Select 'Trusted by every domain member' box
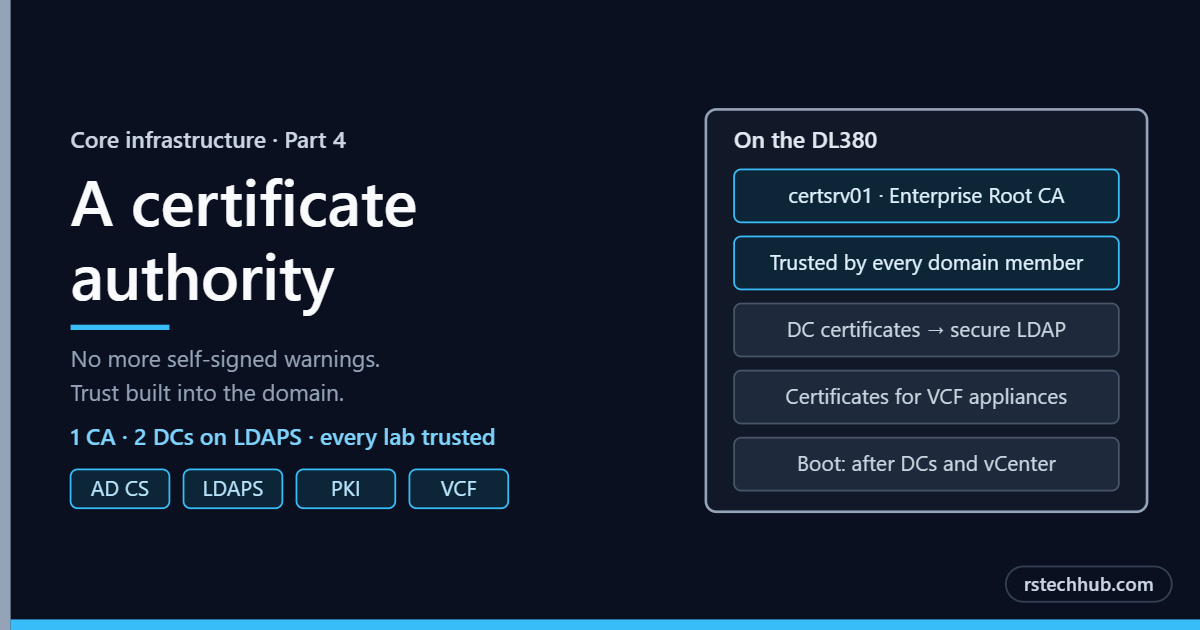Viewport: 1200px width, 630px height. point(926,263)
